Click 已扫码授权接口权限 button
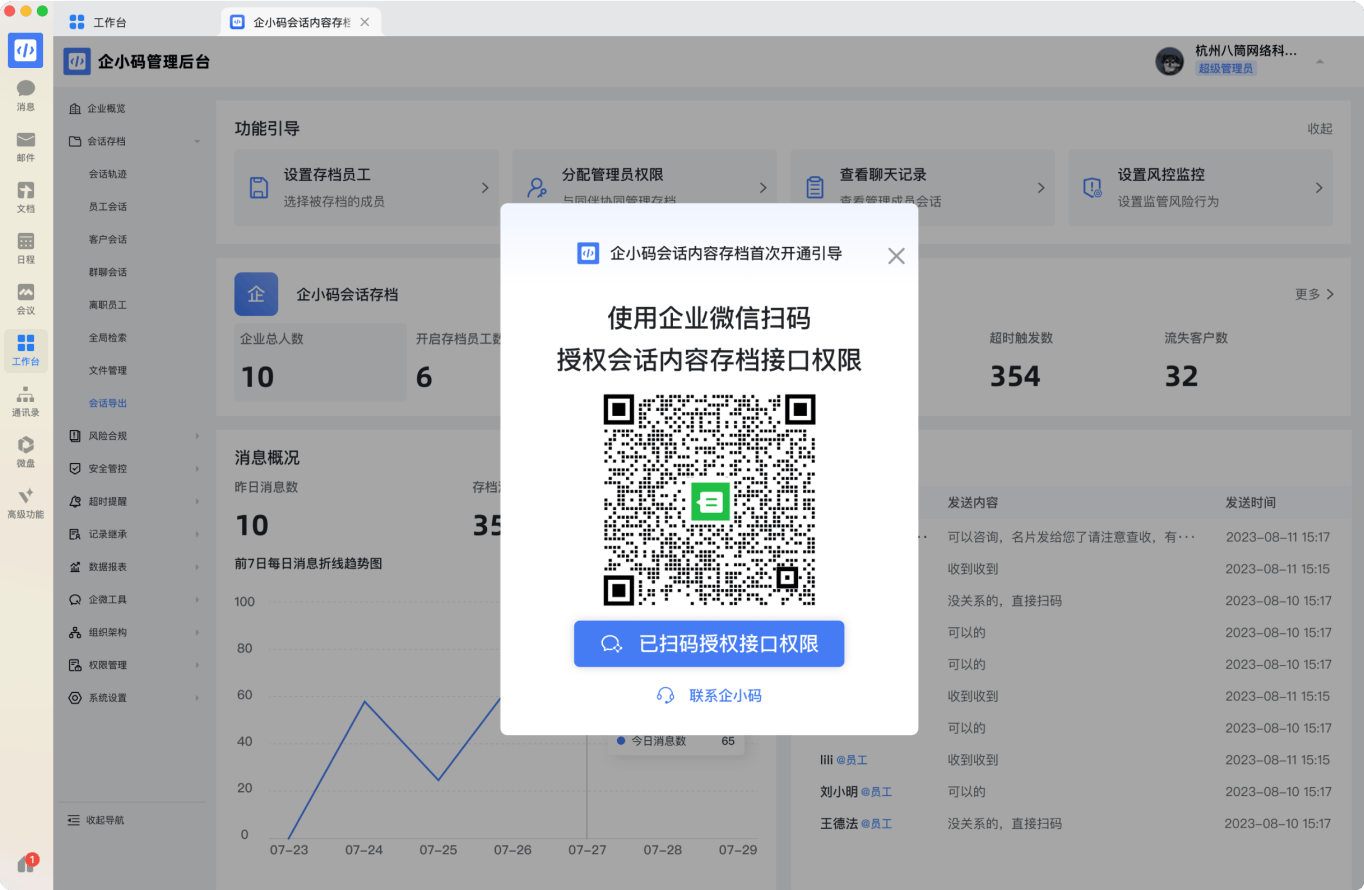Screen dimensions: 1364x890 709,644
